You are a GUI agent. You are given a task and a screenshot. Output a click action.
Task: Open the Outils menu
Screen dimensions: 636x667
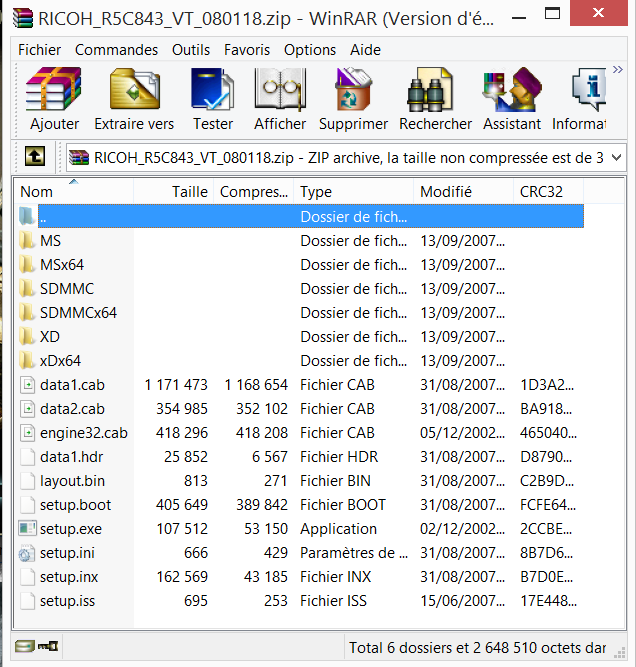191,50
